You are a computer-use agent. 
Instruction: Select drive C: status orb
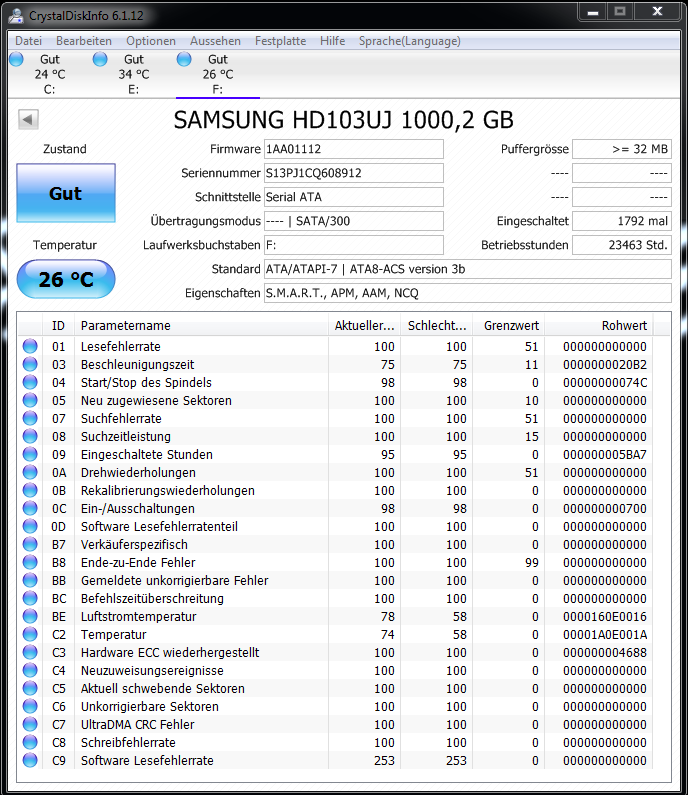click(16, 59)
